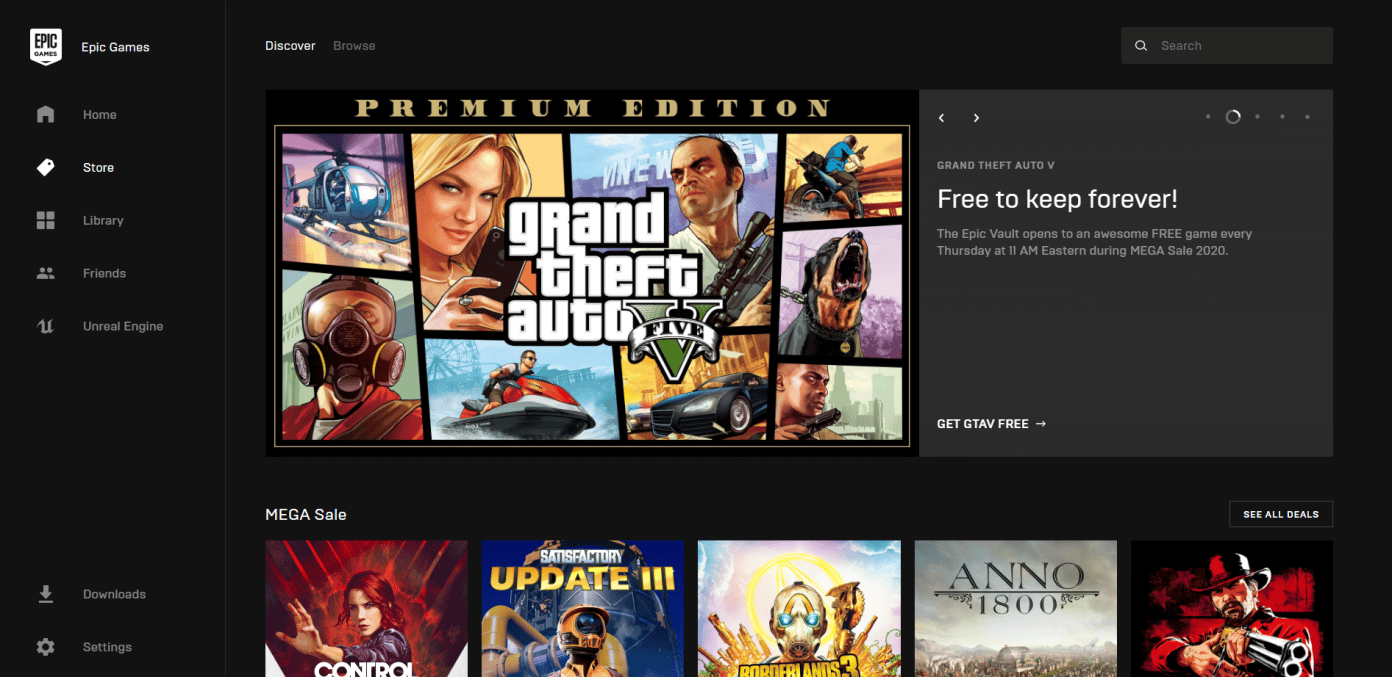Click inside the Search input field
1392x677 pixels.
coord(1230,45)
